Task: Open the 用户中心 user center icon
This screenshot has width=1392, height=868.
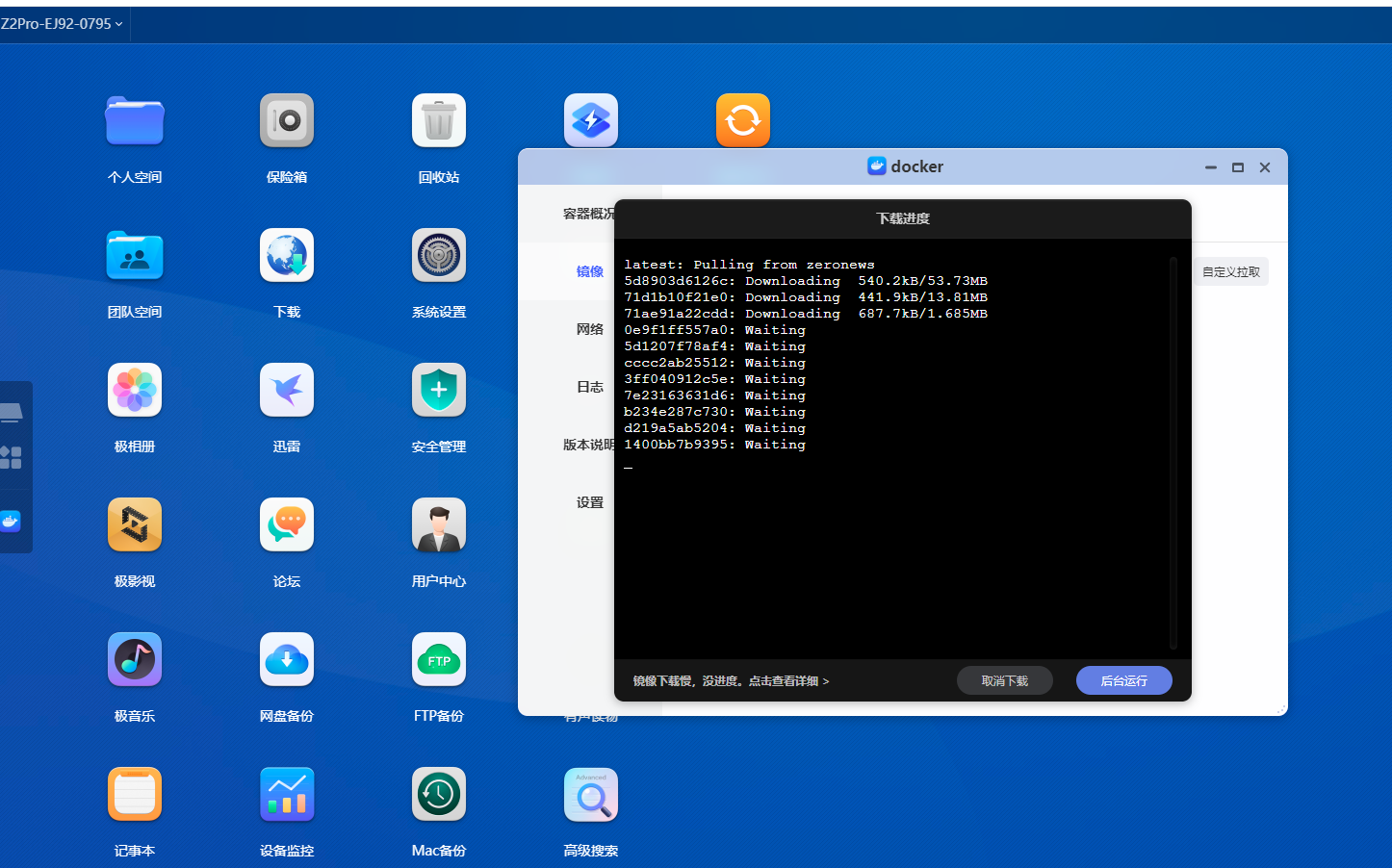Action: coord(439,524)
